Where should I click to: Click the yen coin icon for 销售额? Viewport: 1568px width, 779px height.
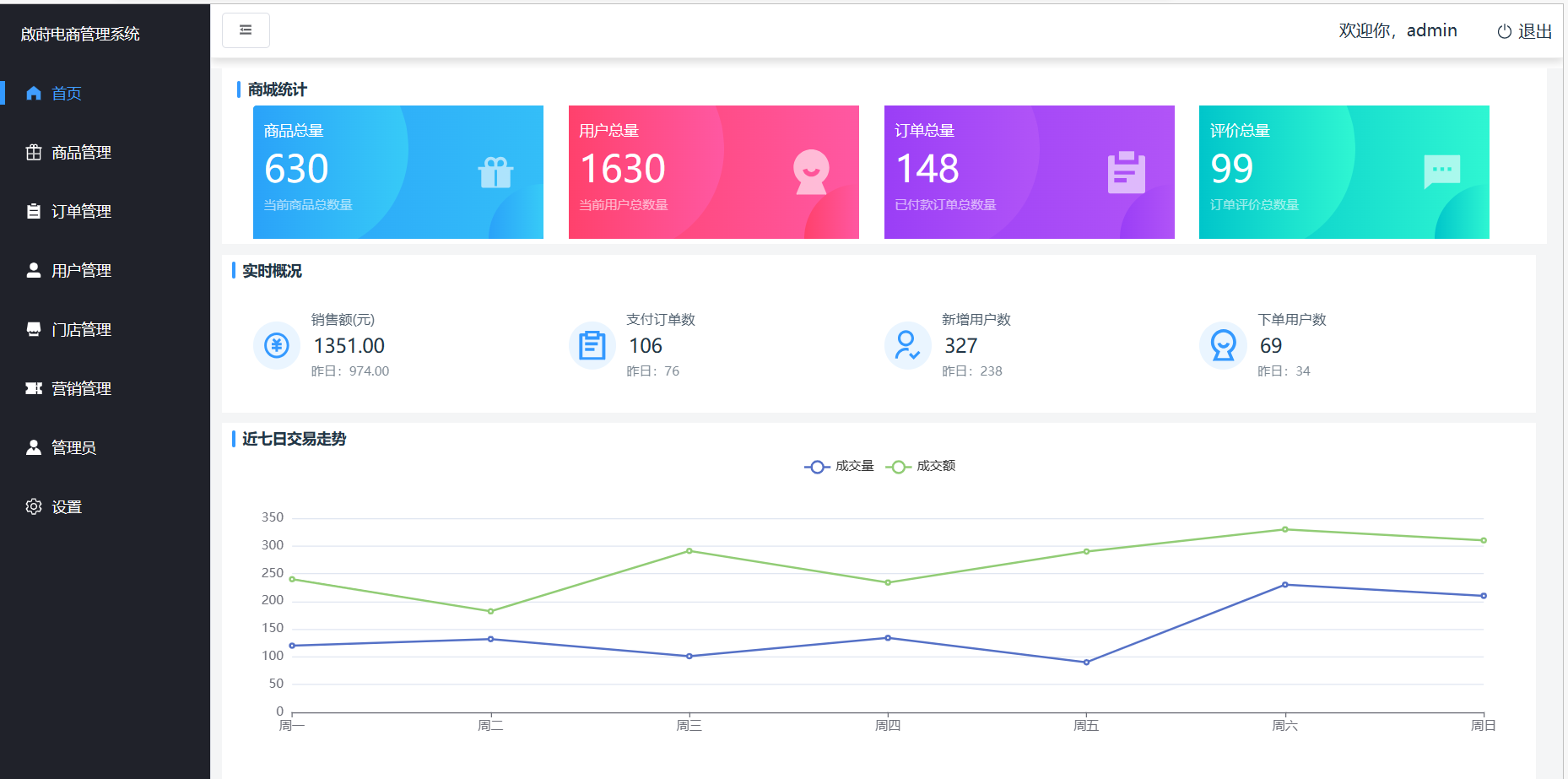(277, 345)
